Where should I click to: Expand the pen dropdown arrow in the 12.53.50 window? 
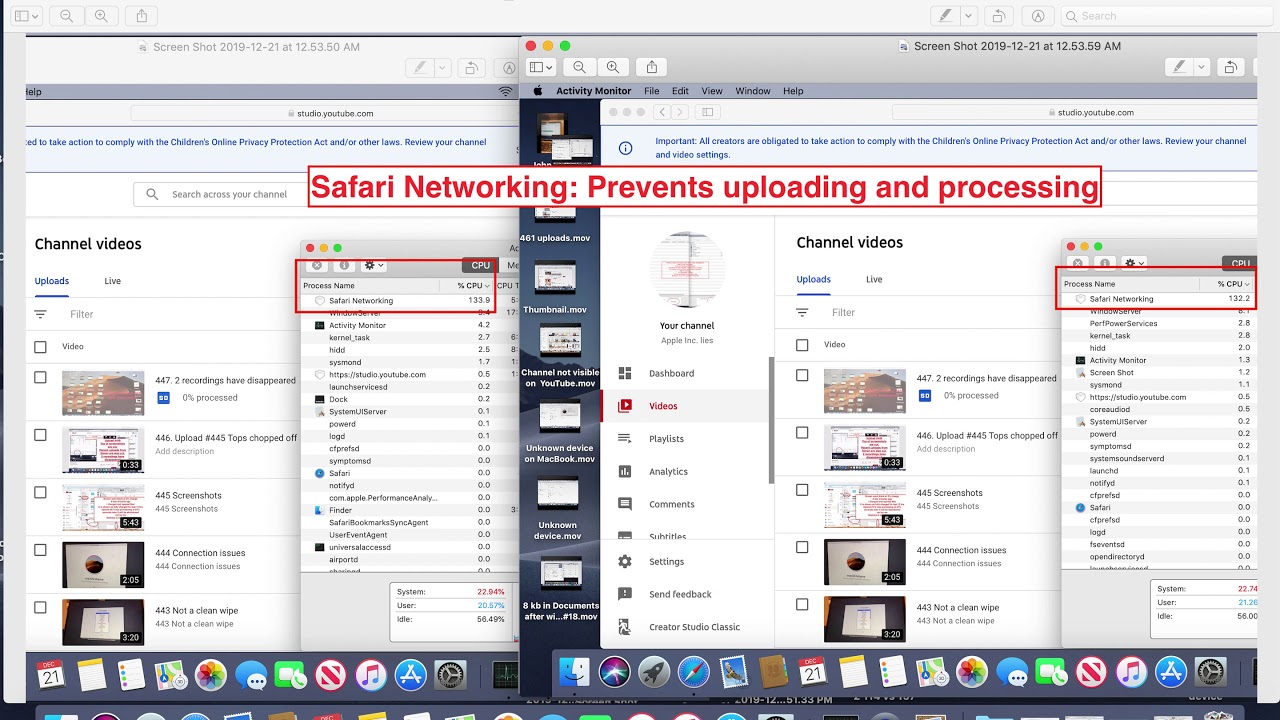(x=442, y=67)
